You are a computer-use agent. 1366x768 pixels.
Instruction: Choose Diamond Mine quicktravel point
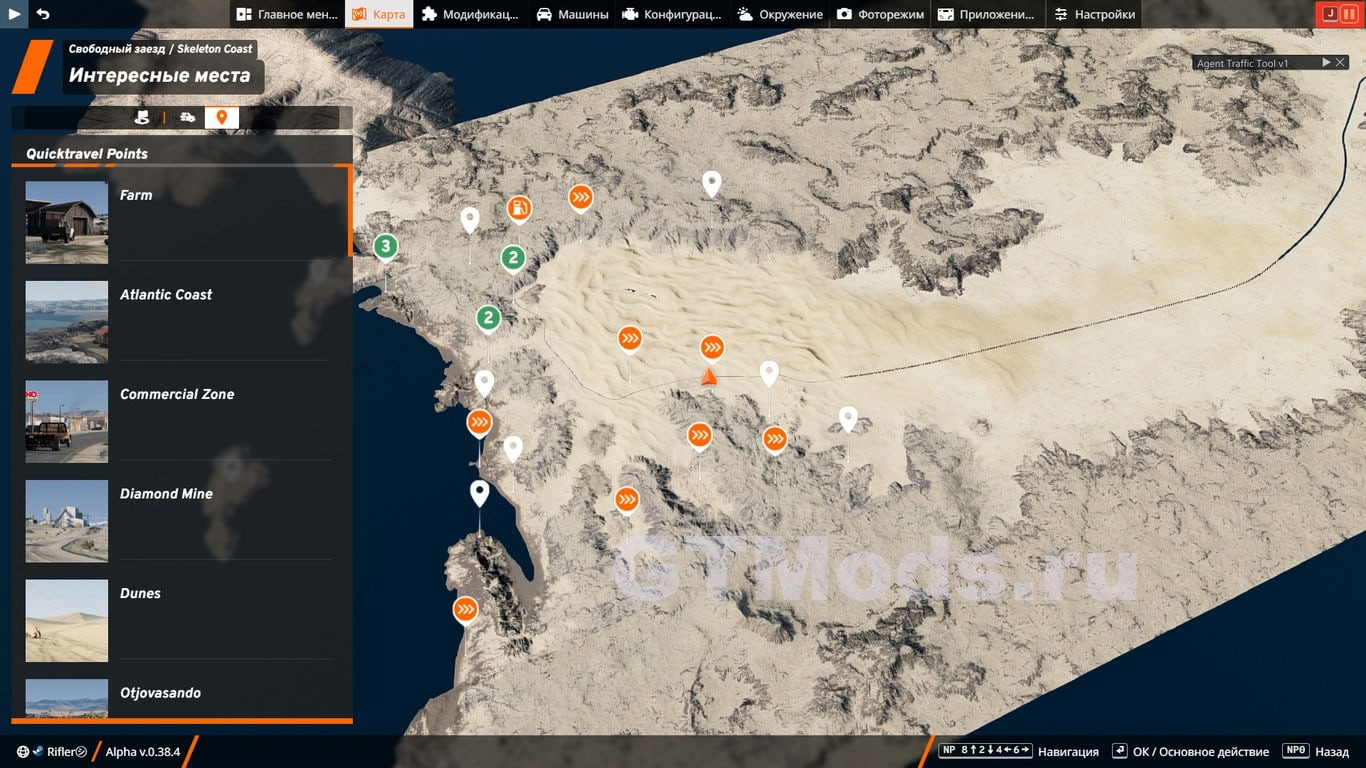[166, 494]
